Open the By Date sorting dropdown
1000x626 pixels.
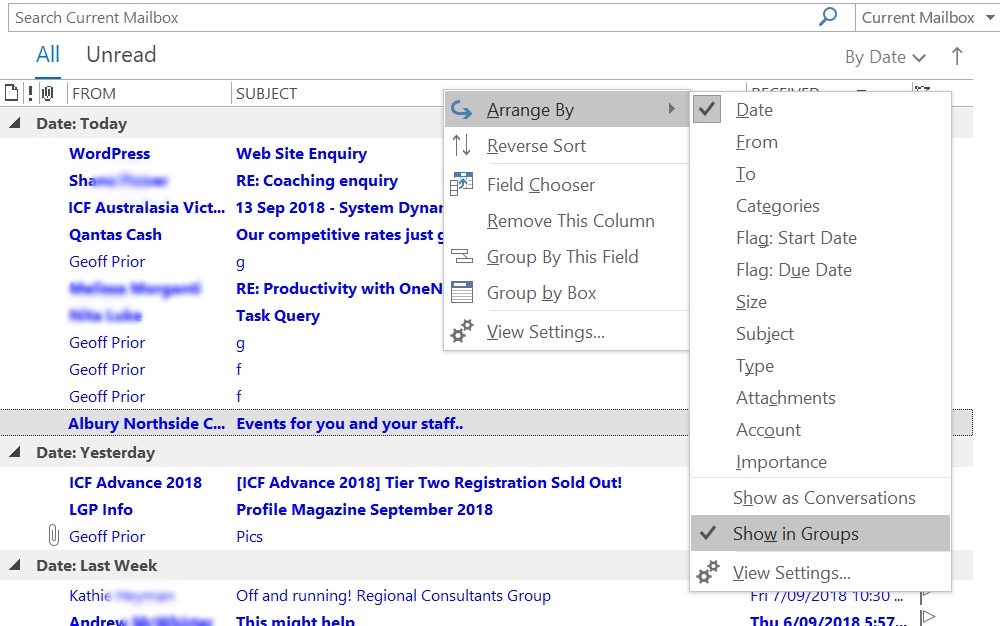pos(885,57)
